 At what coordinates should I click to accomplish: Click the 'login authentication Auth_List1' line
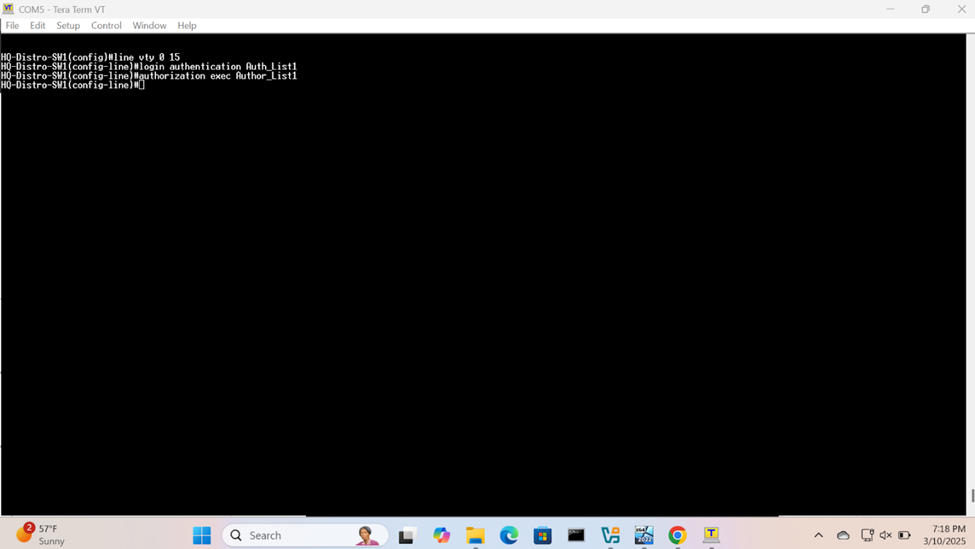pos(149,67)
